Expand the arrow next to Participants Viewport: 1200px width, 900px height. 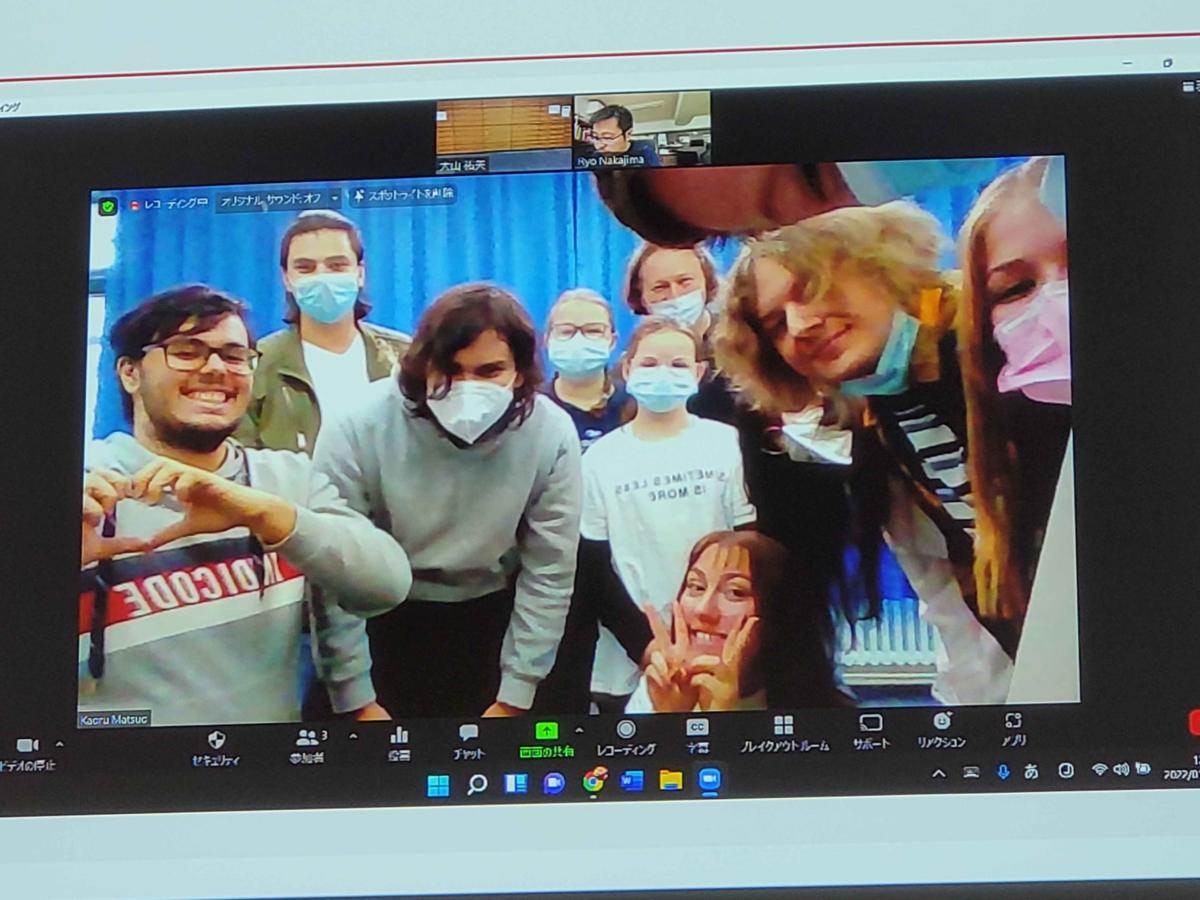352,736
